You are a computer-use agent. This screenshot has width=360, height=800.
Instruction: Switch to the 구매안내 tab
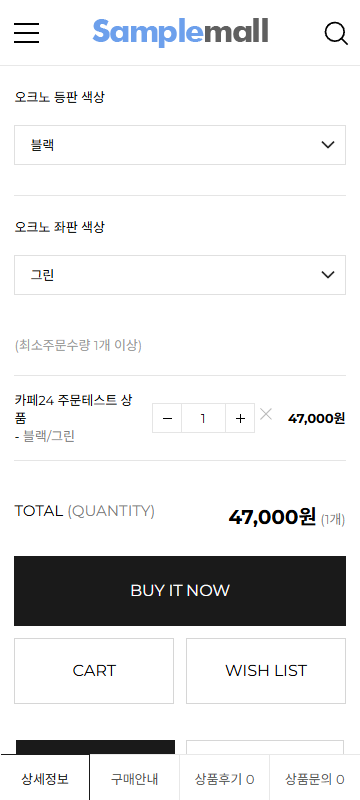135,779
